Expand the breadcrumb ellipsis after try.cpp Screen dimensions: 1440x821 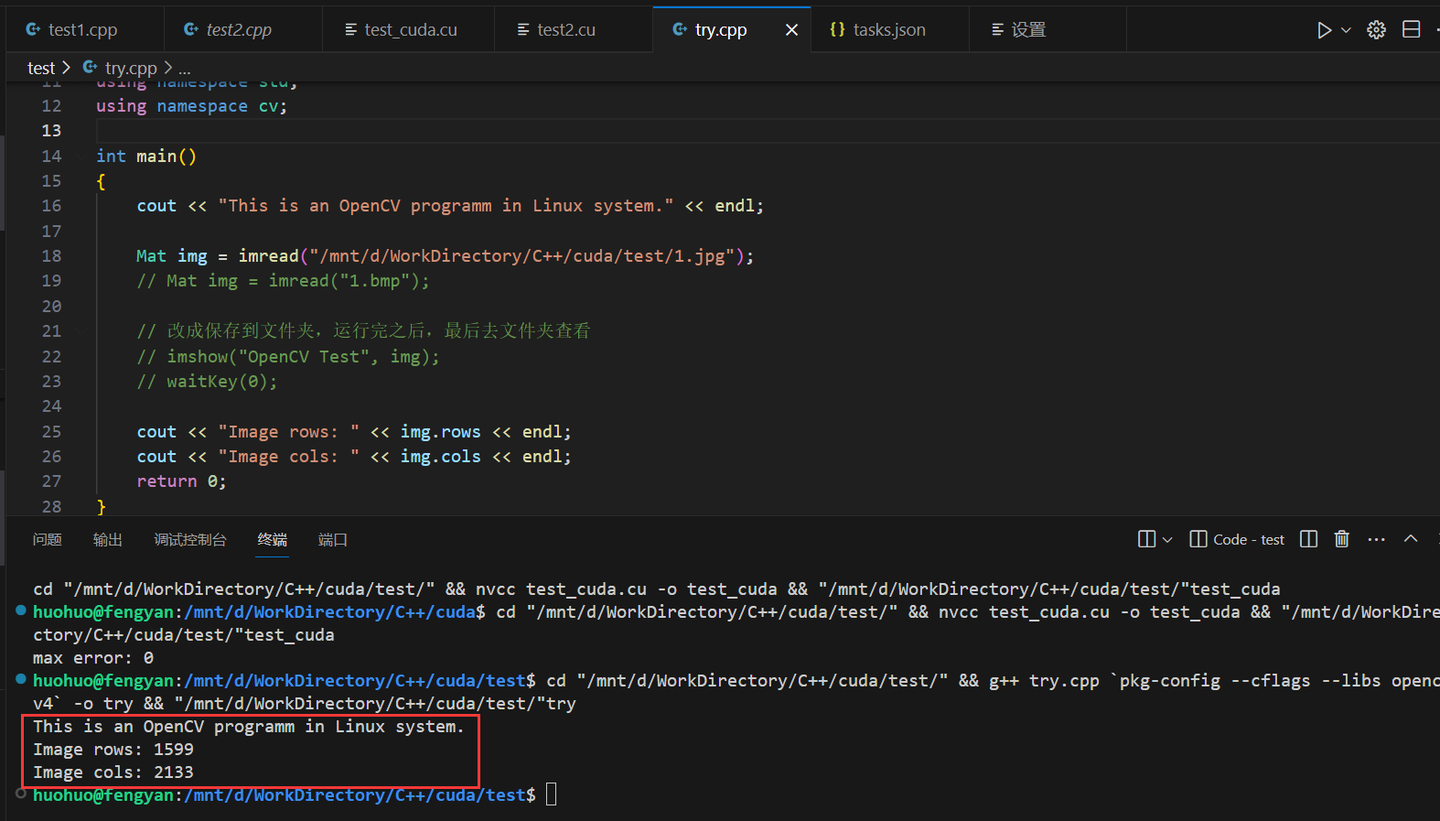pyautogui.click(x=184, y=68)
